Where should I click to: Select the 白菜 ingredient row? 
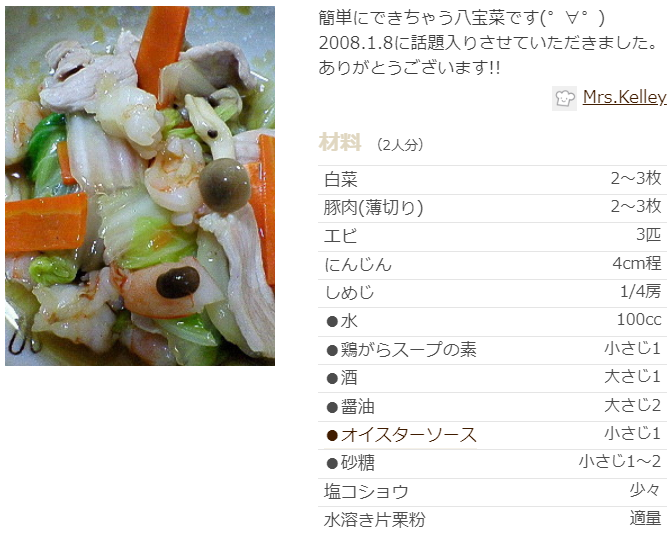pos(493,180)
